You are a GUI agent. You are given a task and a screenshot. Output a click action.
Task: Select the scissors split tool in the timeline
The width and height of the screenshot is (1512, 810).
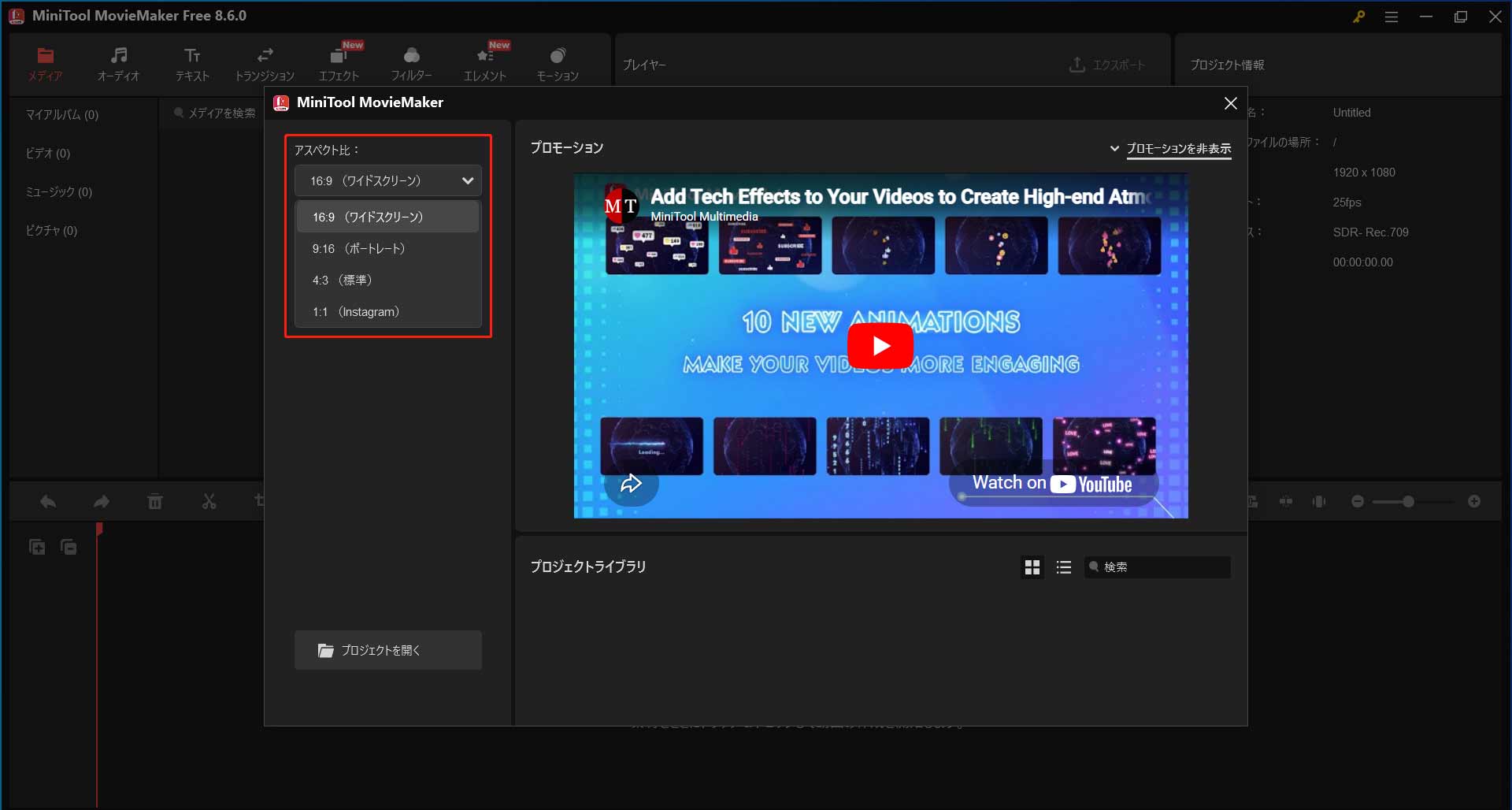point(209,501)
